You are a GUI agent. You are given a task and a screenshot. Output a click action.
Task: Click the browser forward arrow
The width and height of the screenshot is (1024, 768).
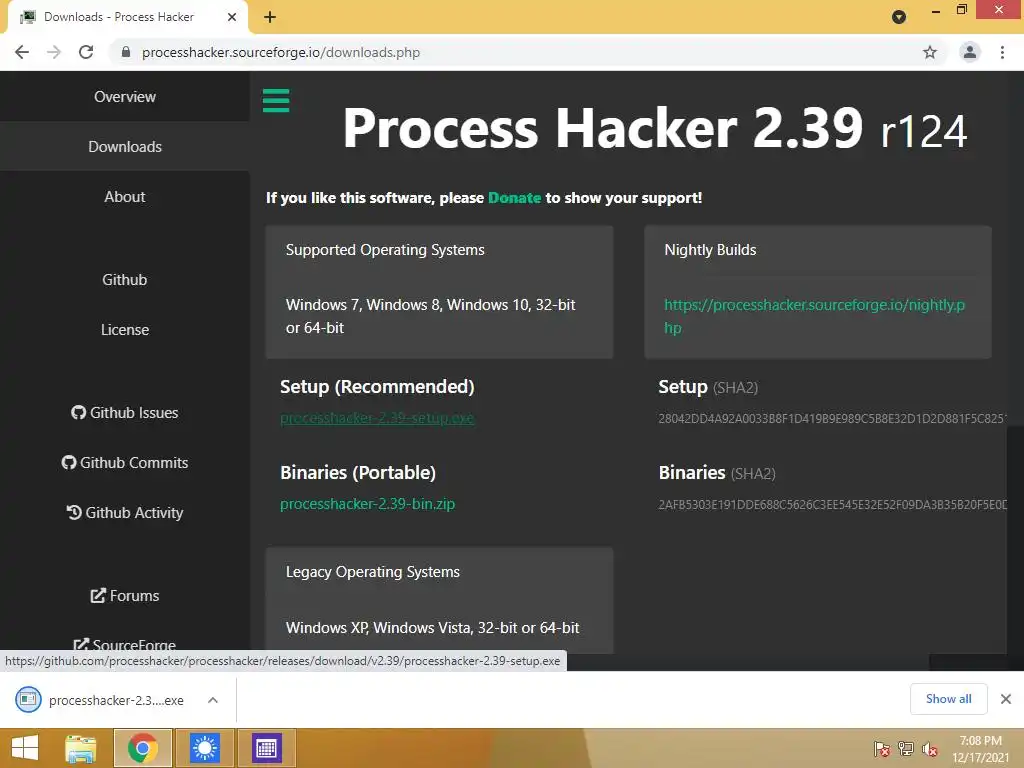click(x=54, y=52)
